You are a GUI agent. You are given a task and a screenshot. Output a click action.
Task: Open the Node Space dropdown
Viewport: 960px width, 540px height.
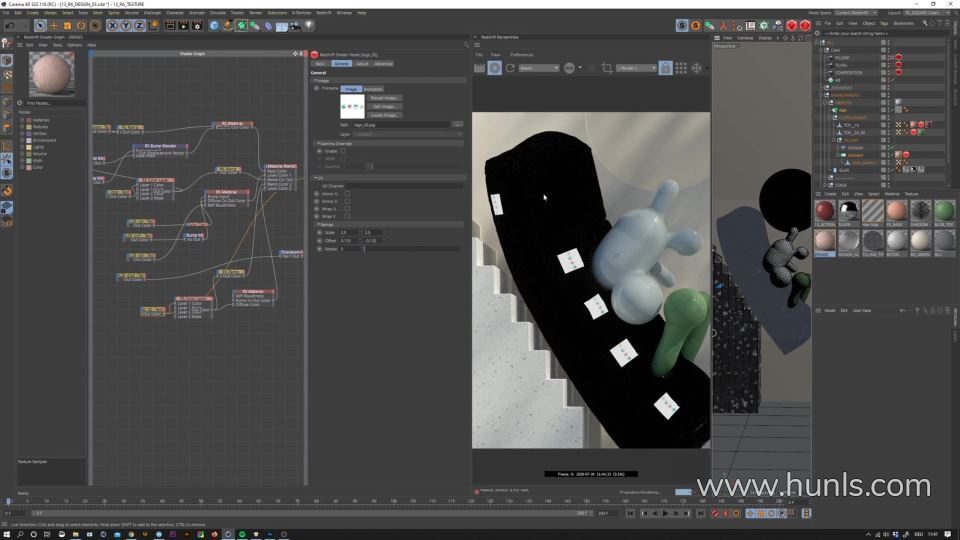click(856, 12)
